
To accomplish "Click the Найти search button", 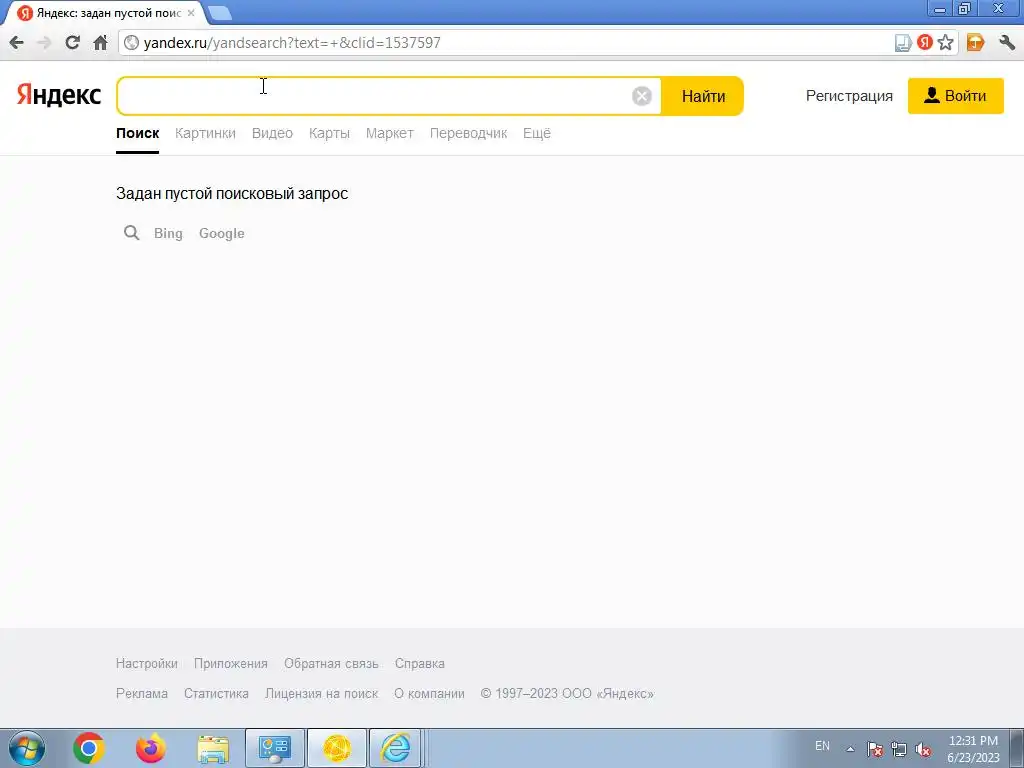I will [x=703, y=96].
